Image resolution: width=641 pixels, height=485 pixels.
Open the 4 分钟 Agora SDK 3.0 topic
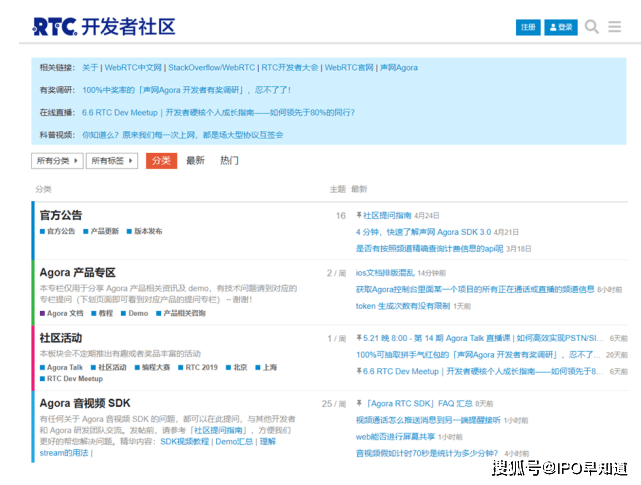tap(423, 232)
